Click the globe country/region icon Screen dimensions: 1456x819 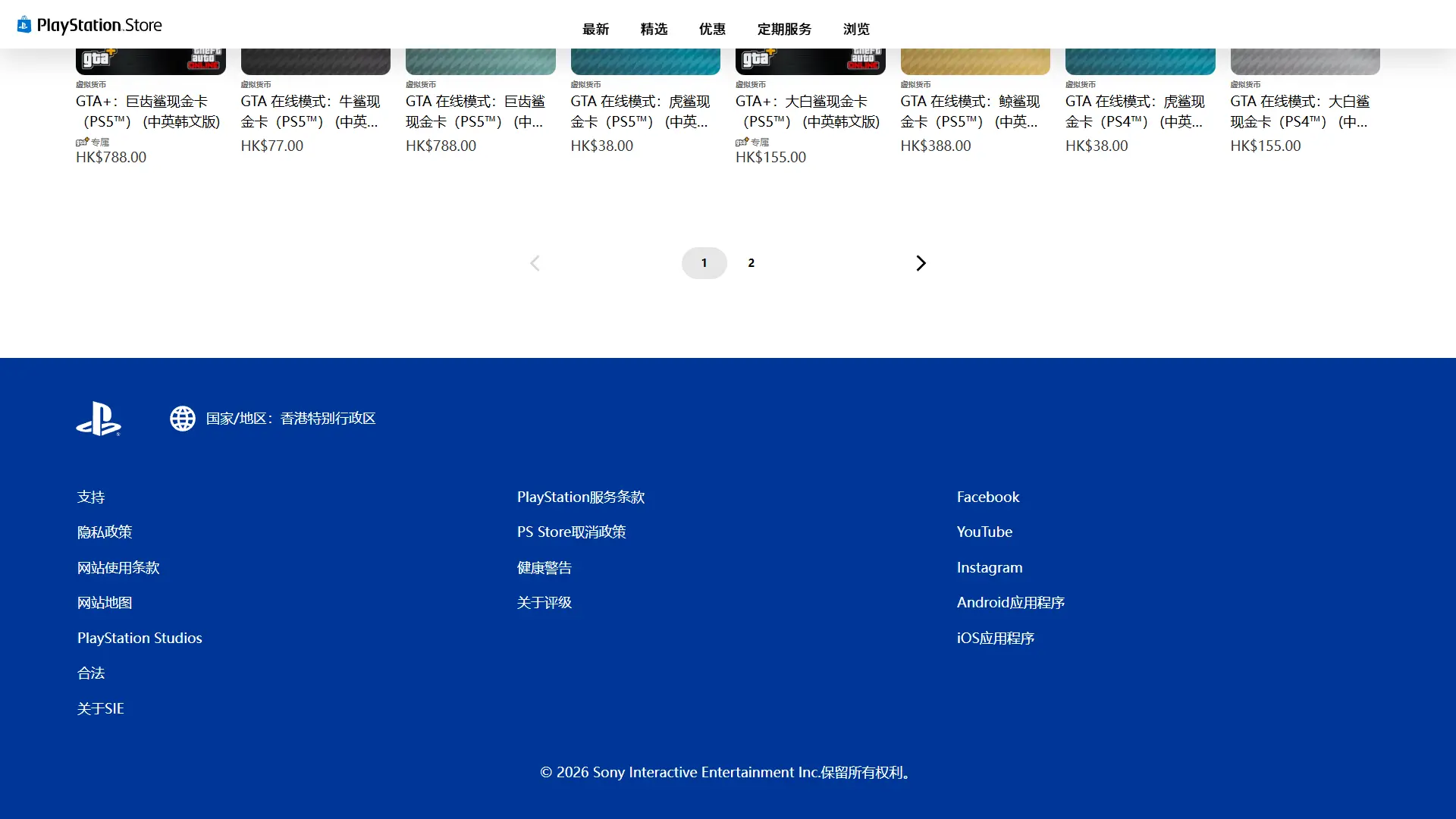(183, 419)
